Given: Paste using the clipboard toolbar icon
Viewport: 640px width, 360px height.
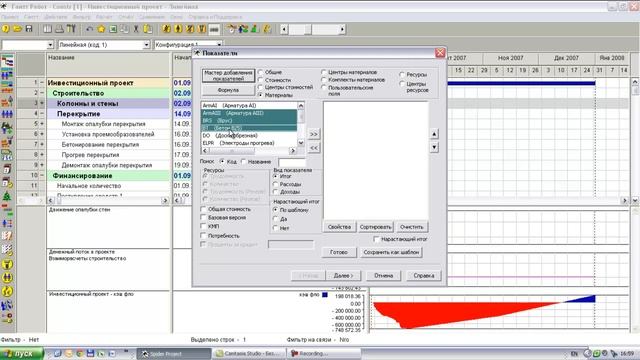Looking at the screenshot, I should click(148, 29).
